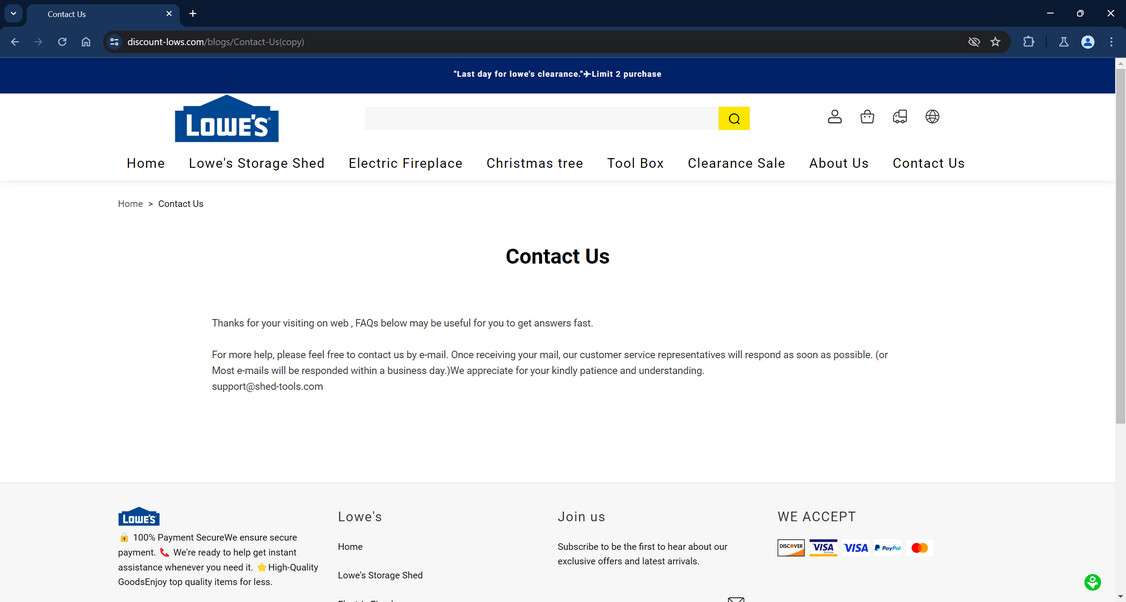The image size is (1126, 602).
Task: Click the clearance announcement banner text
Action: click(557, 74)
